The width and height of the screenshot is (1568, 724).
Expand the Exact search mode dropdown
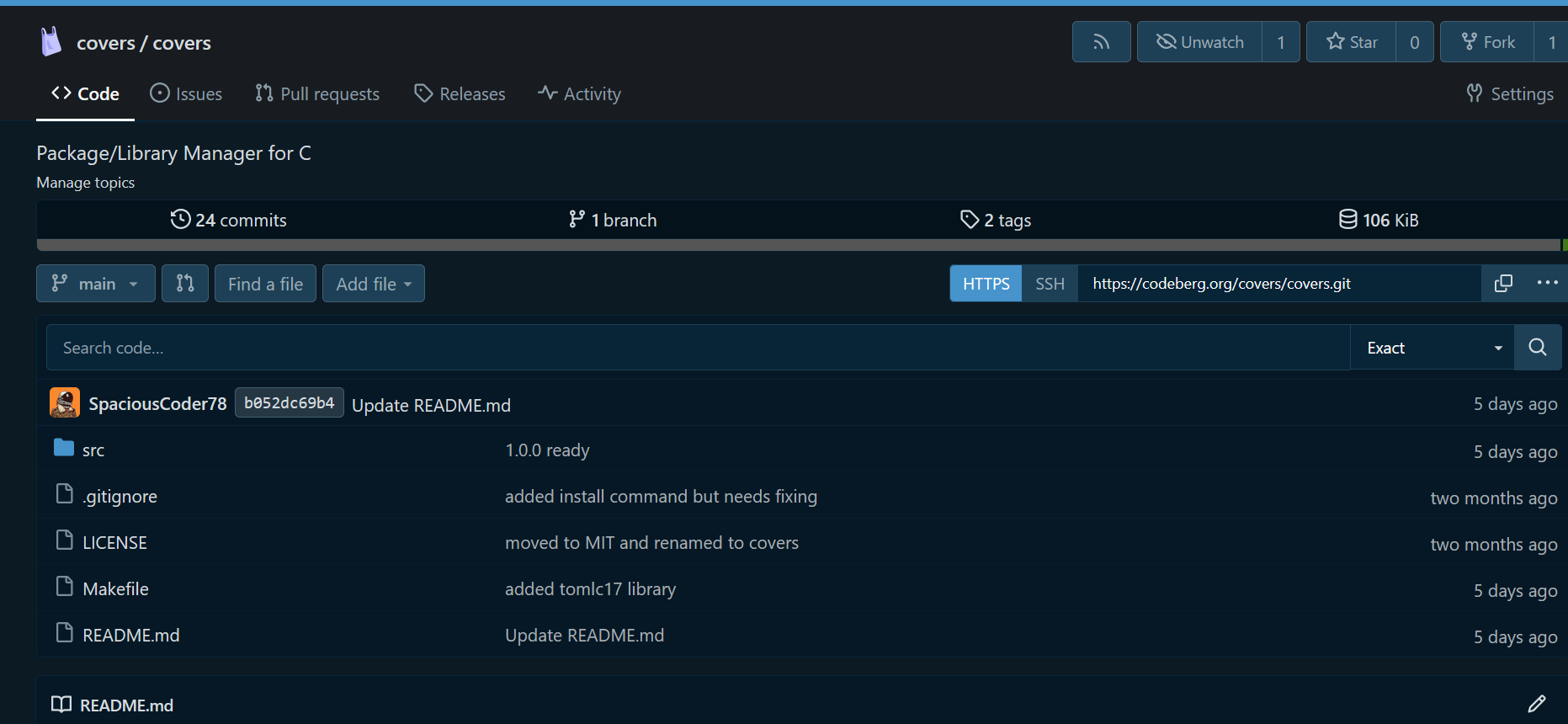pos(1432,348)
